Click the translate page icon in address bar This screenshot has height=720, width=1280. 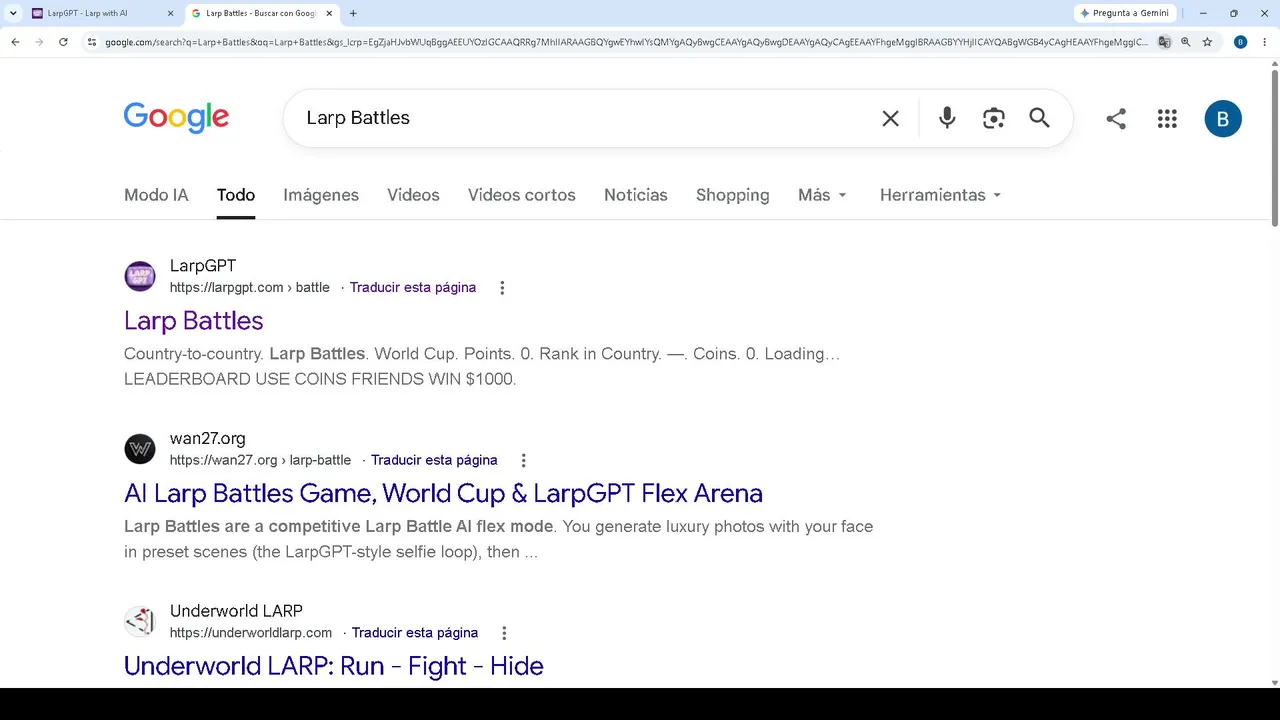point(1164,42)
